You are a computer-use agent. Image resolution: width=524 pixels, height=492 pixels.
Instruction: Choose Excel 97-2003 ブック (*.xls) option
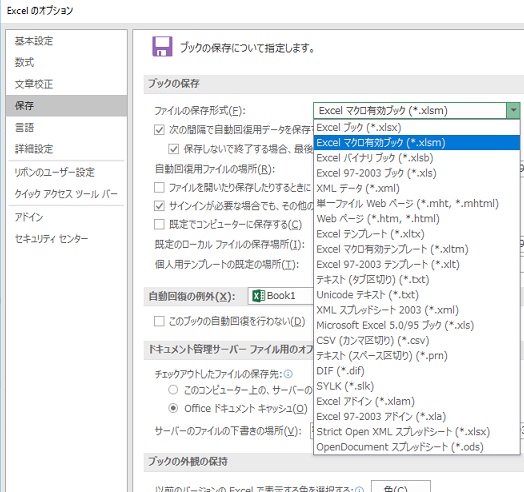point(417,173)
